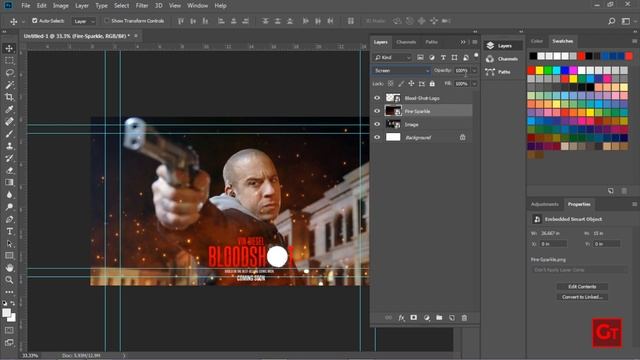Image resolution: width=640 pixels, height=360 pixels.
Task: Expand the Layers panel menu
Action: pyautogui.click(x=475, y=42)
